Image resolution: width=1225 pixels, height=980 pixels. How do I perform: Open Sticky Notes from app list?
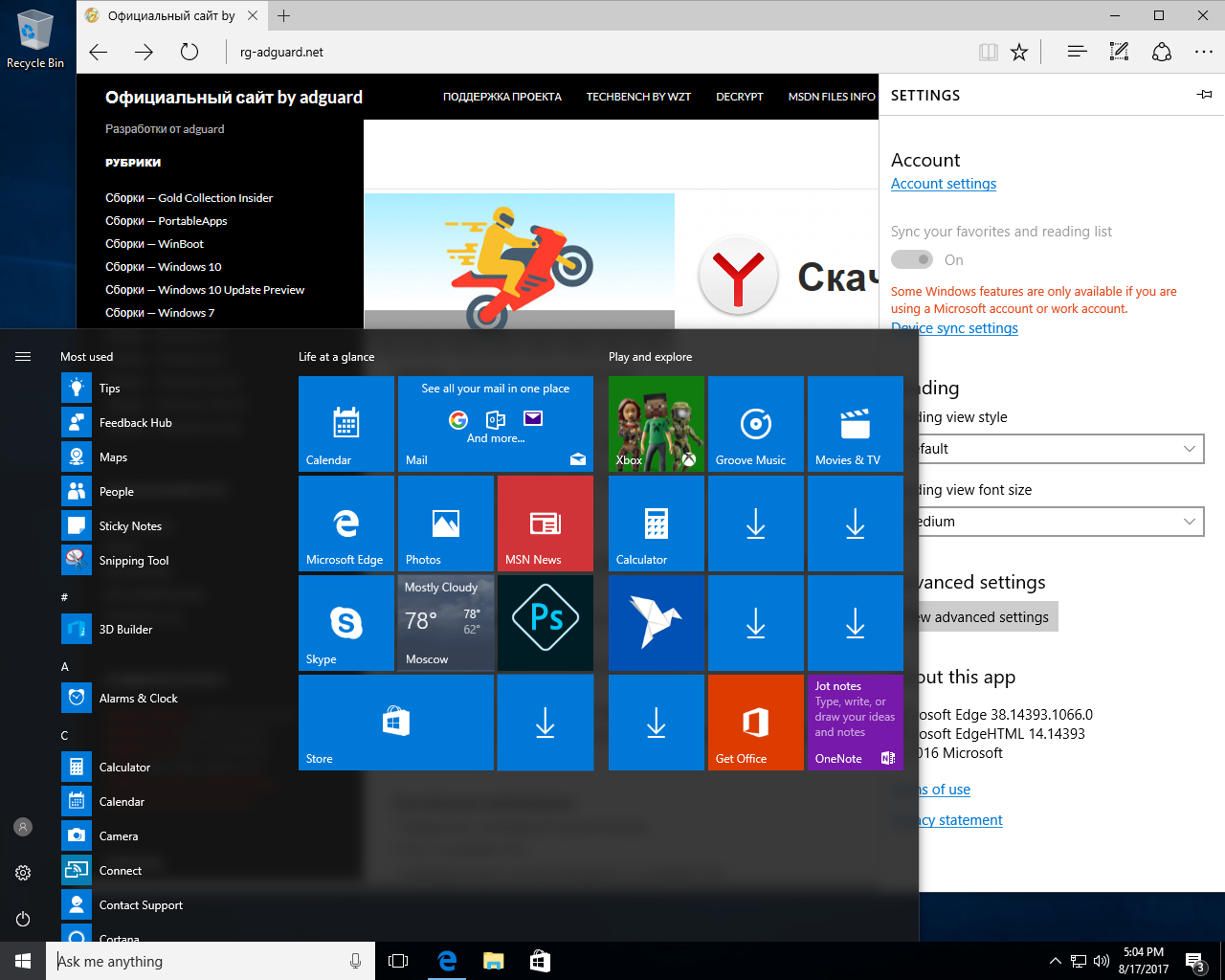pos(172,526)
